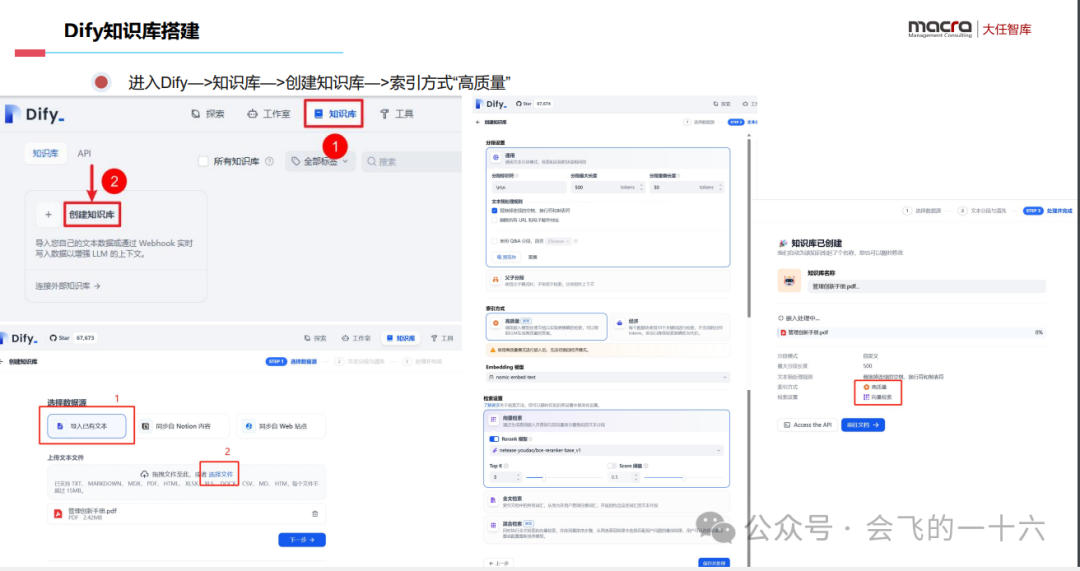Open the Chinese language dropdown
Viewport: 1080px width, 571px height.
[x=559, y=241]
